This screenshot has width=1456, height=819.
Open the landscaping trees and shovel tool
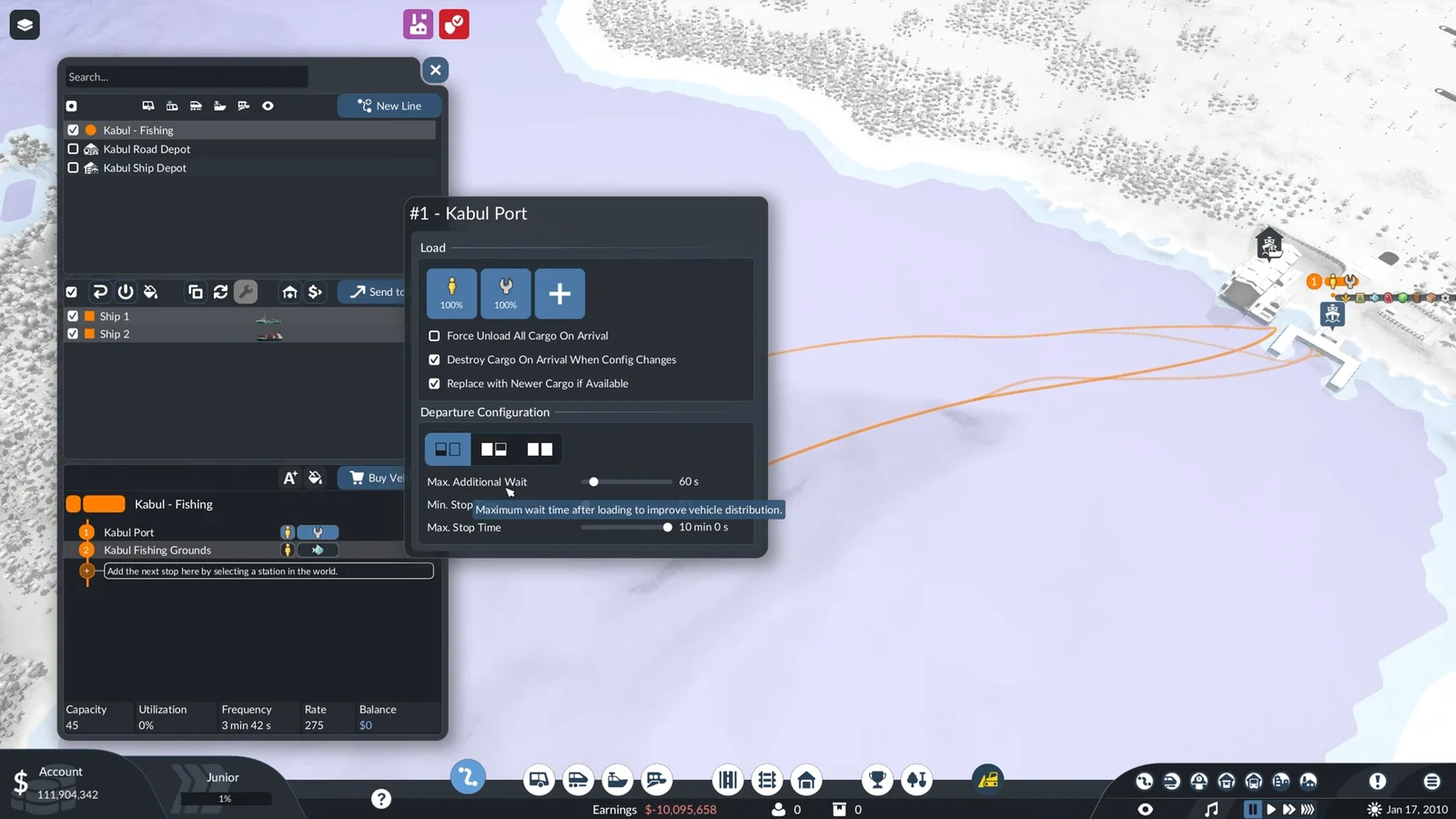pos(916,780)
